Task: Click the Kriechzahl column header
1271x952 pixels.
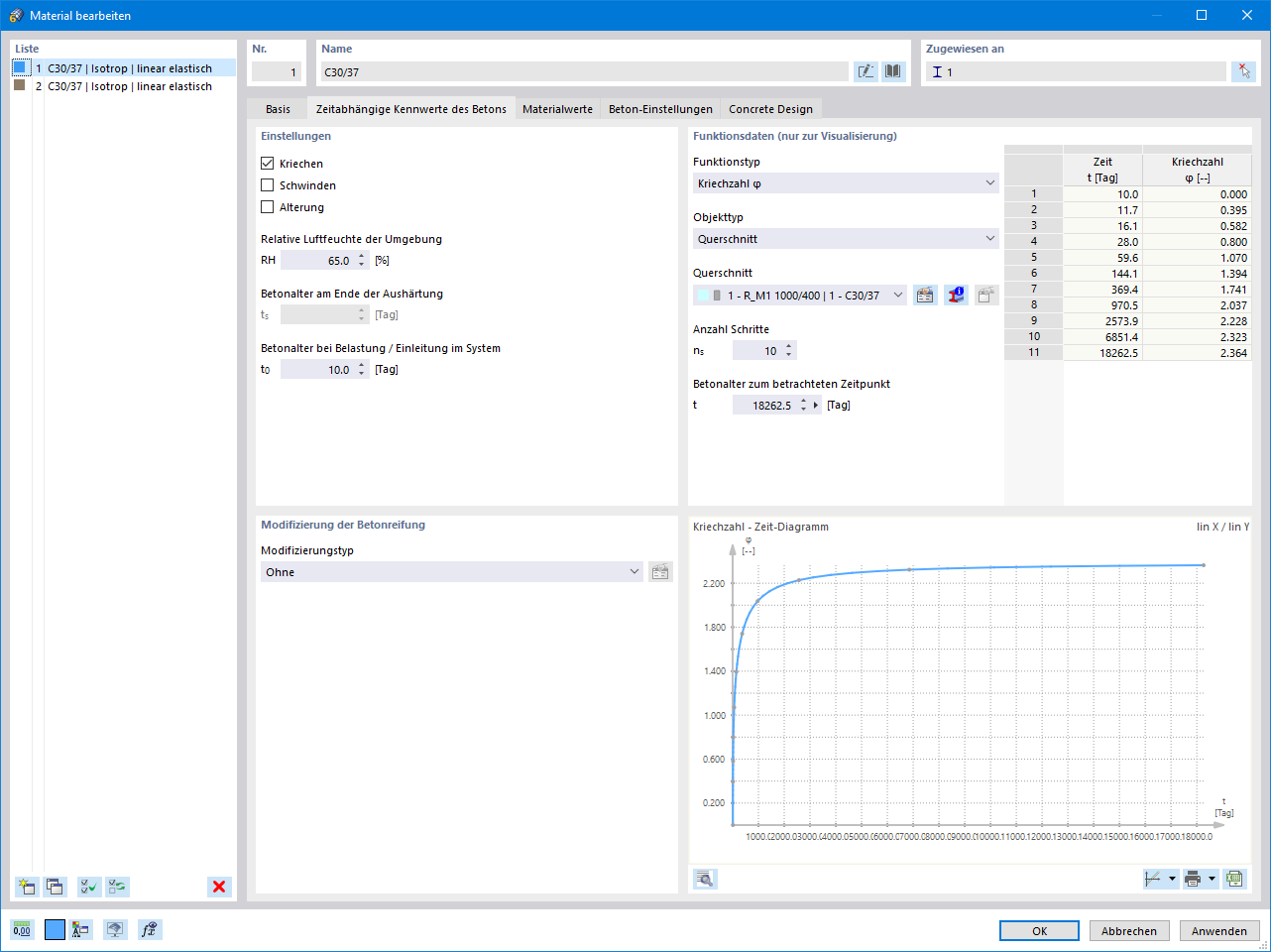Action: (1197, 170)
